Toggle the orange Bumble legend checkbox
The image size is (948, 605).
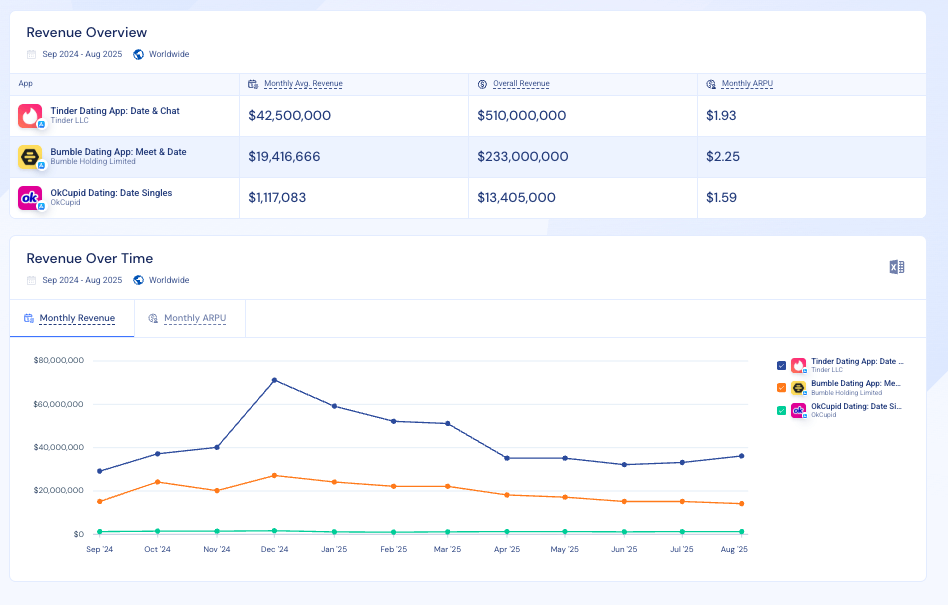pos(782,388)
